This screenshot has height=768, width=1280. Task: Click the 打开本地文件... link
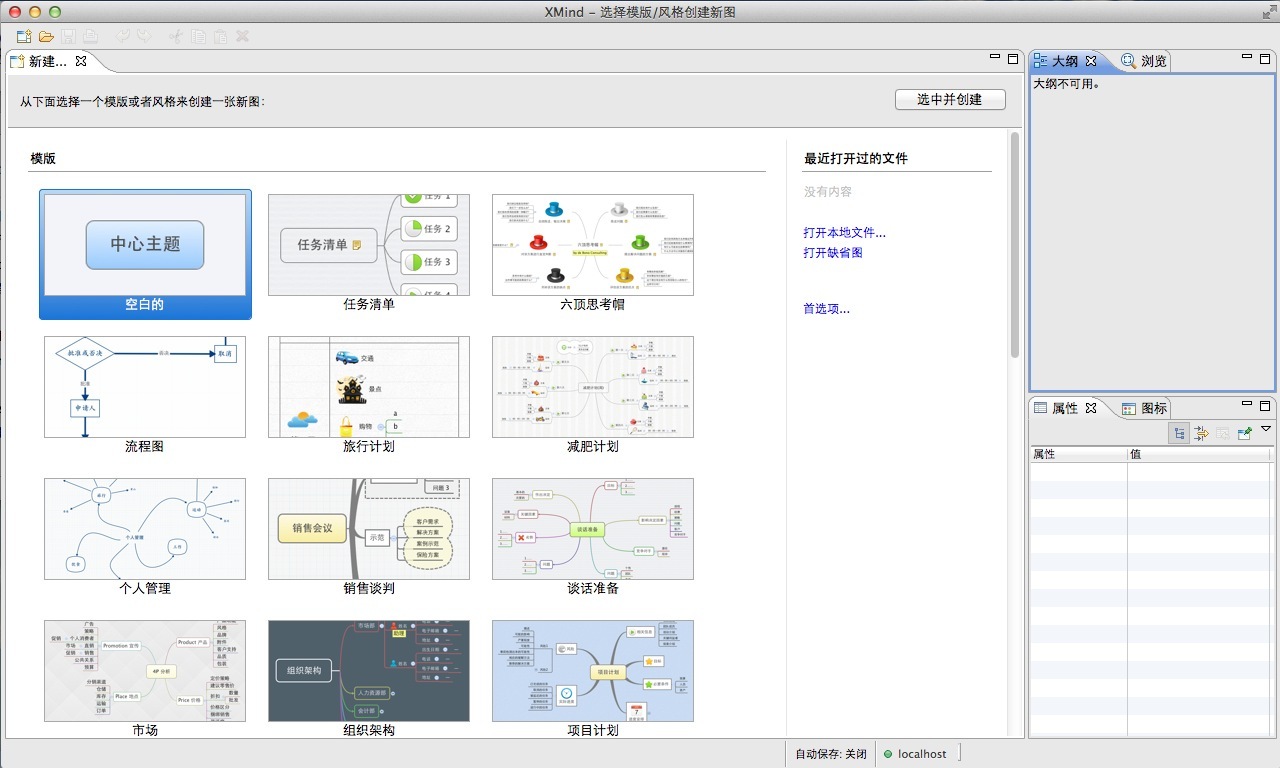tap(844, 233)
